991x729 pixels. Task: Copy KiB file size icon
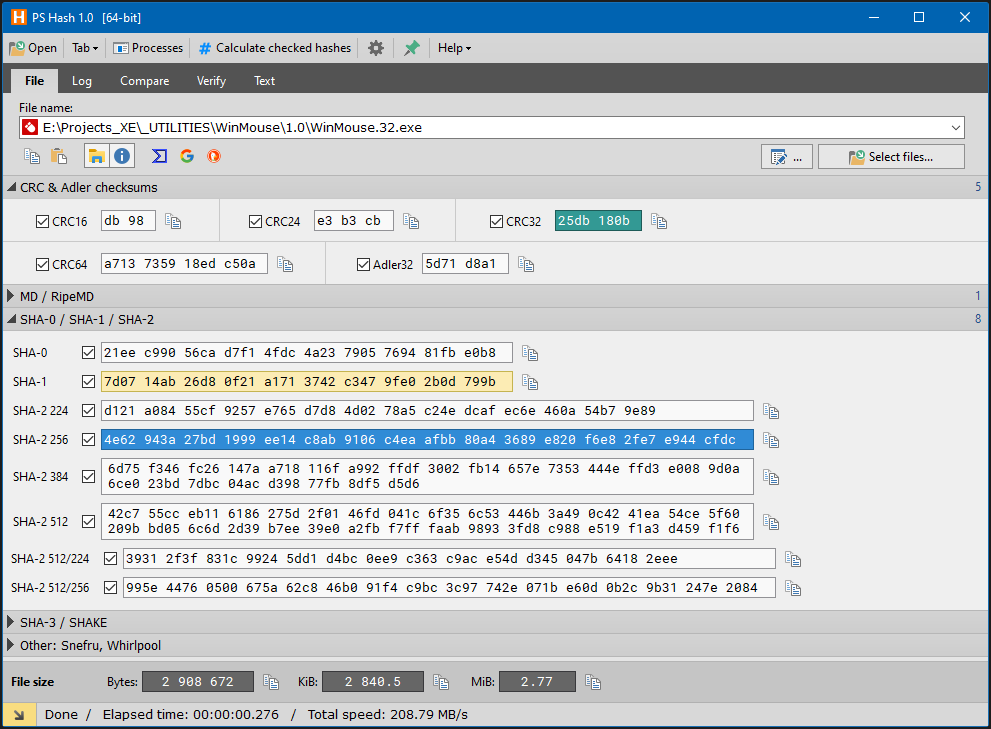coord(441,682)
